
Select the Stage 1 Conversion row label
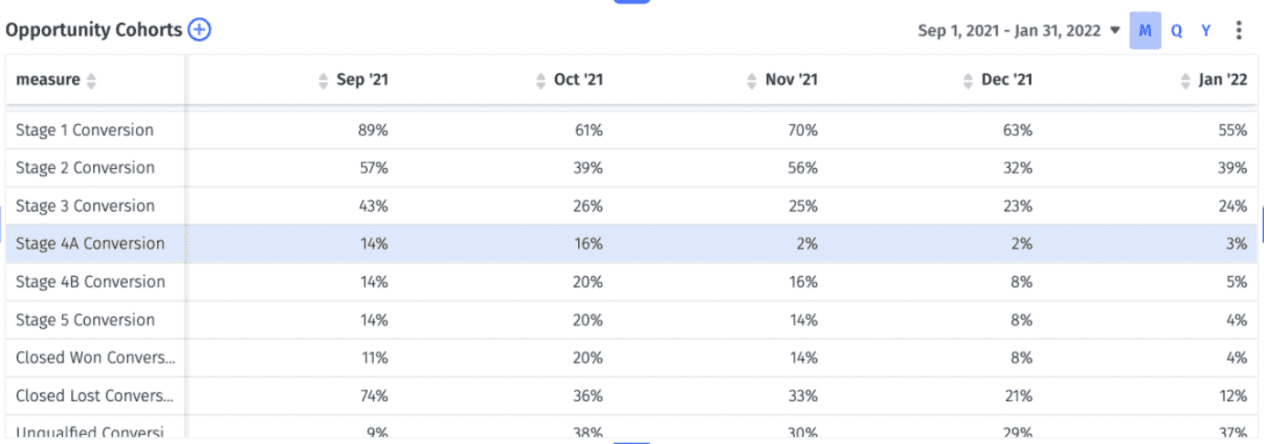(85, 130)
